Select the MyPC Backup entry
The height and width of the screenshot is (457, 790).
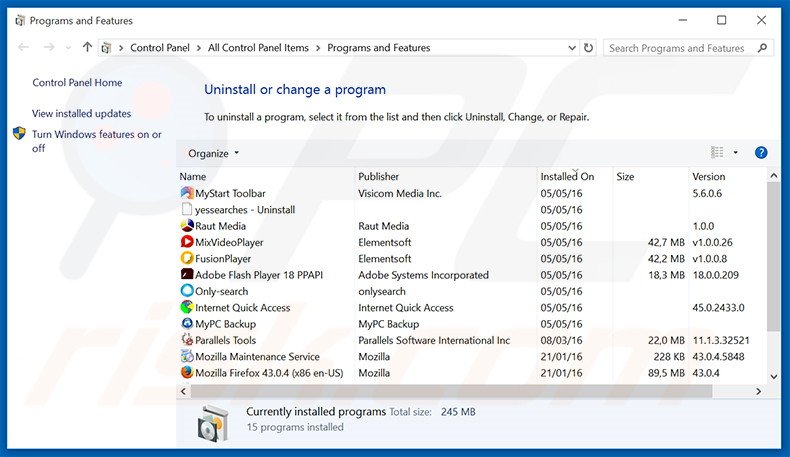click(225, 324)
